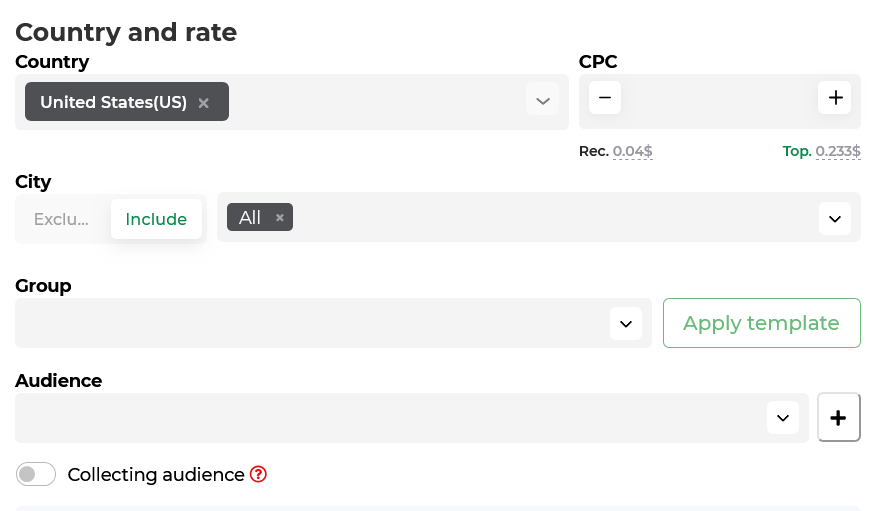Click the recommended rate 0.04$ value

point(632,152)
